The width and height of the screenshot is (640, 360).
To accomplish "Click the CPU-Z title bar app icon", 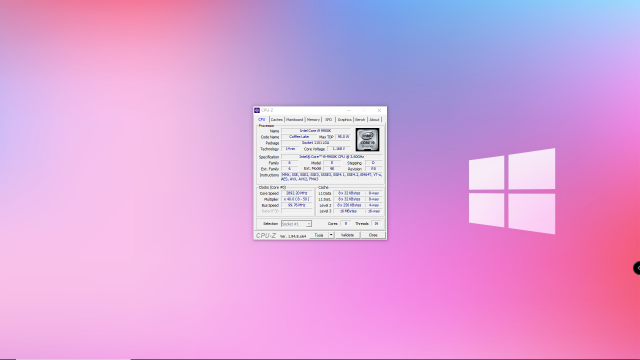I will point(257,110).
